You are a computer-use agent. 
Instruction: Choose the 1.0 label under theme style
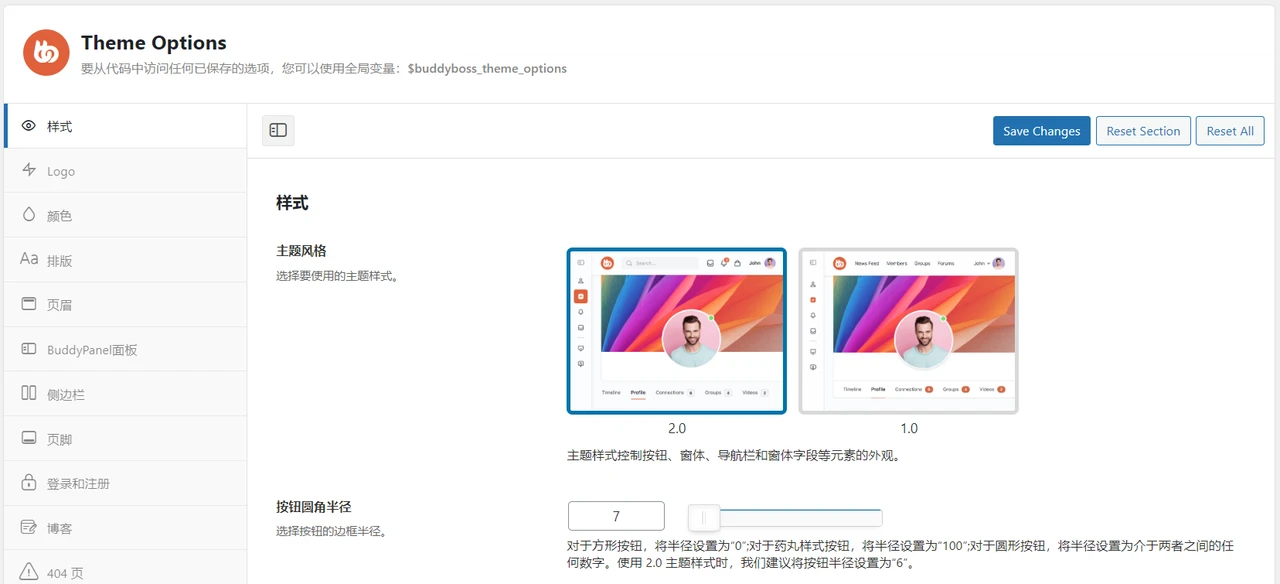coord(908,428)
